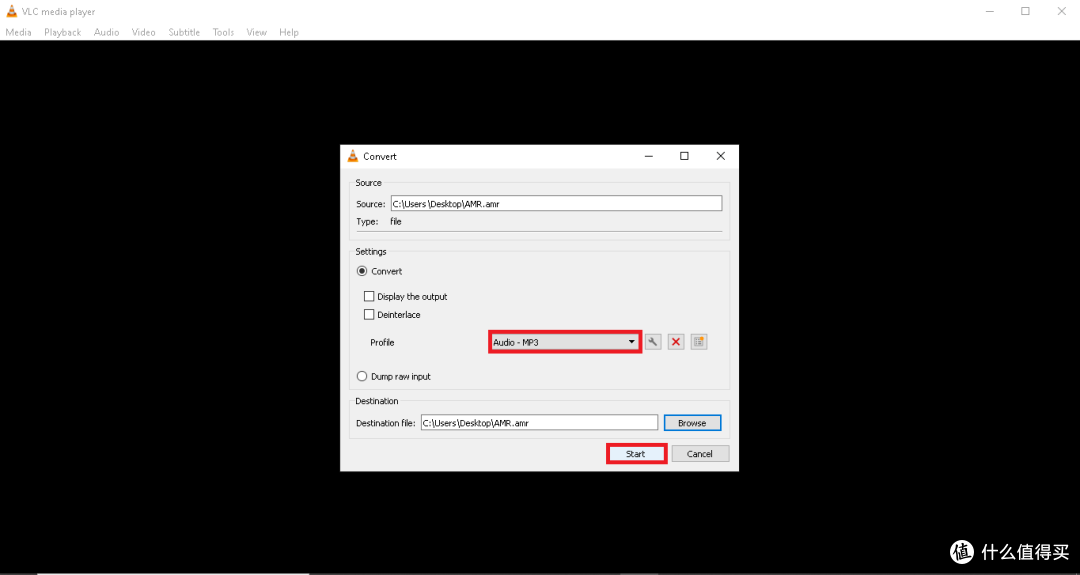
Task: Click the Destination file input field
Action: [539, 423]
